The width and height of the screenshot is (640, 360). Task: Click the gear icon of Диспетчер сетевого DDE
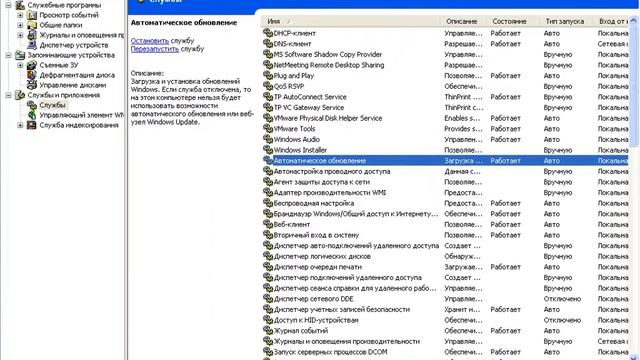pos(268,299)
